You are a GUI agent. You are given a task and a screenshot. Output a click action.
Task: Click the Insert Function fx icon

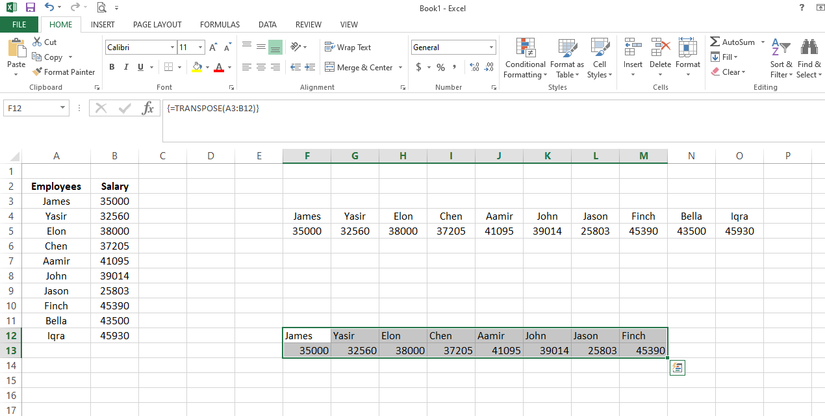148,108
